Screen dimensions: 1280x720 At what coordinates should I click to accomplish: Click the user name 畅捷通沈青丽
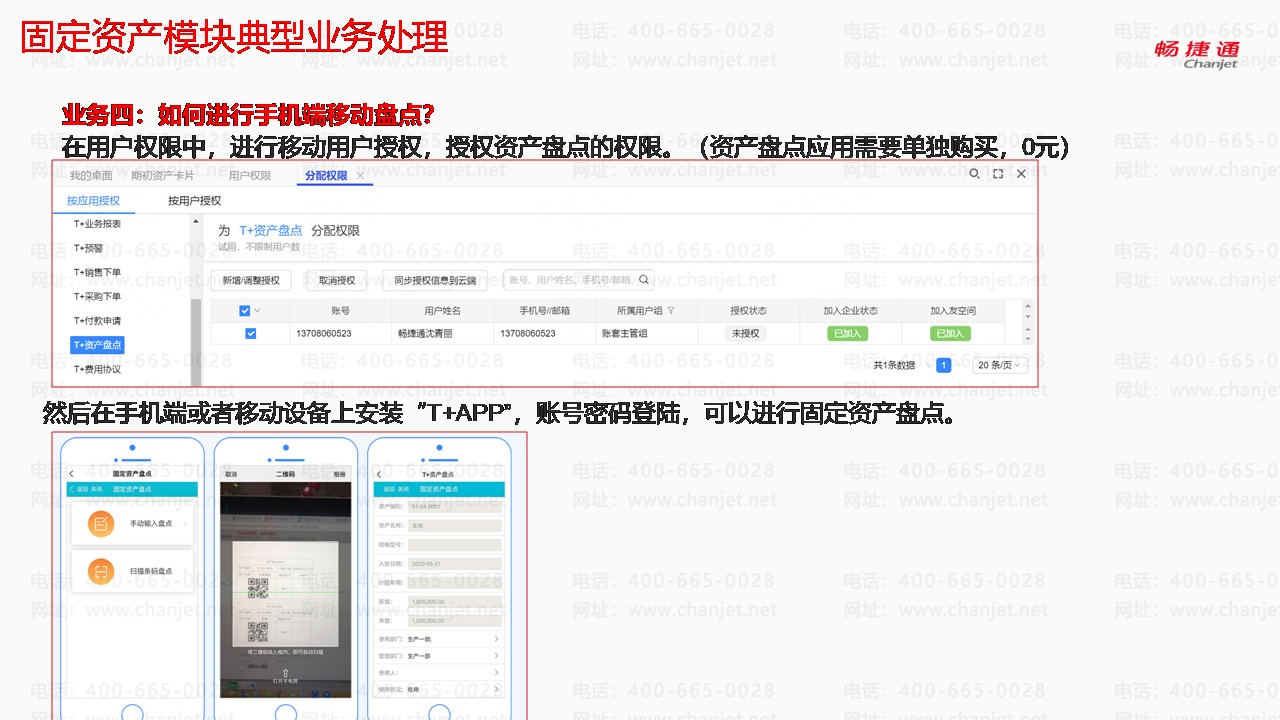coord(425,334)
